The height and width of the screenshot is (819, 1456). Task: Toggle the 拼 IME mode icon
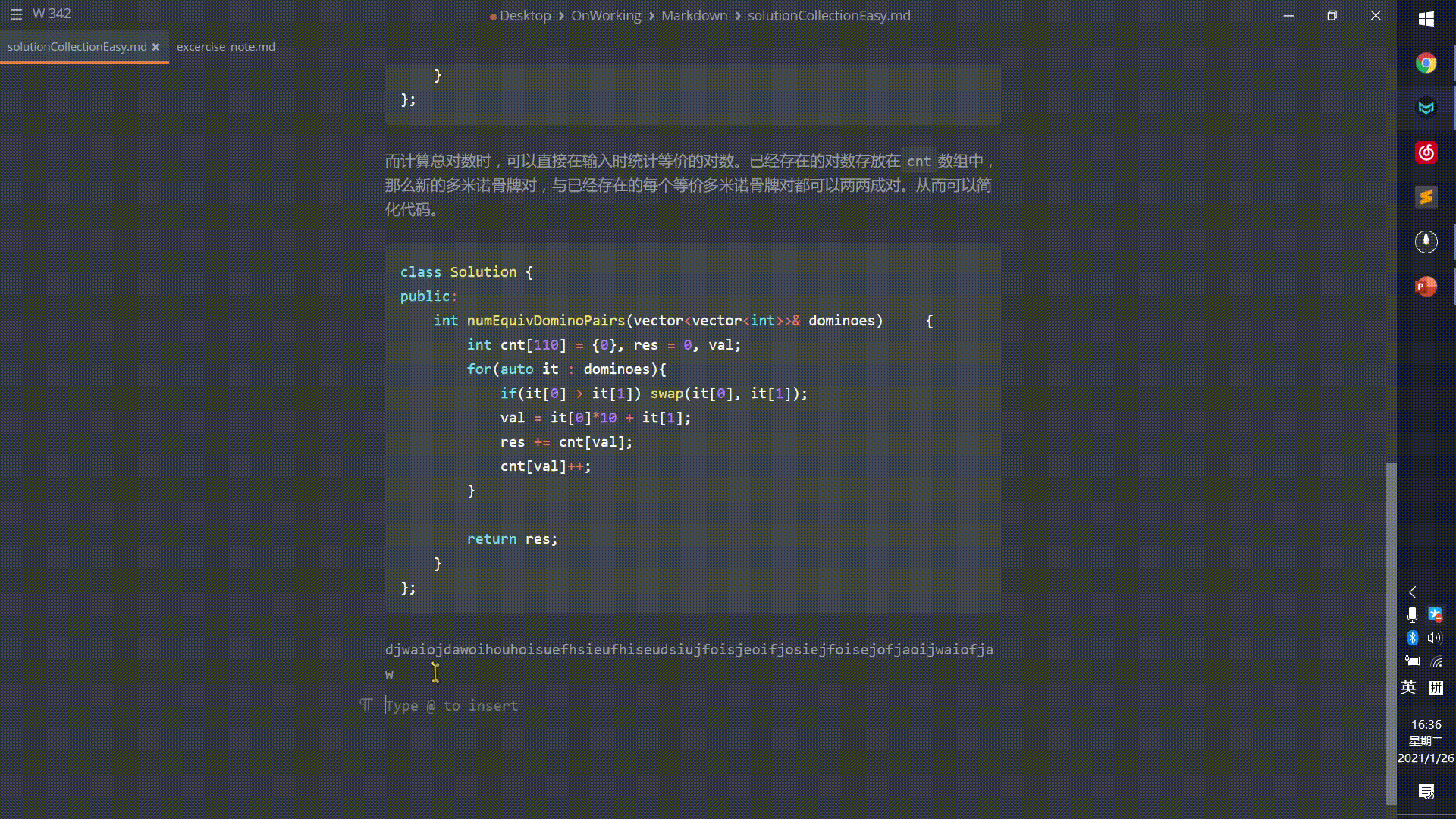(1436, 688)
